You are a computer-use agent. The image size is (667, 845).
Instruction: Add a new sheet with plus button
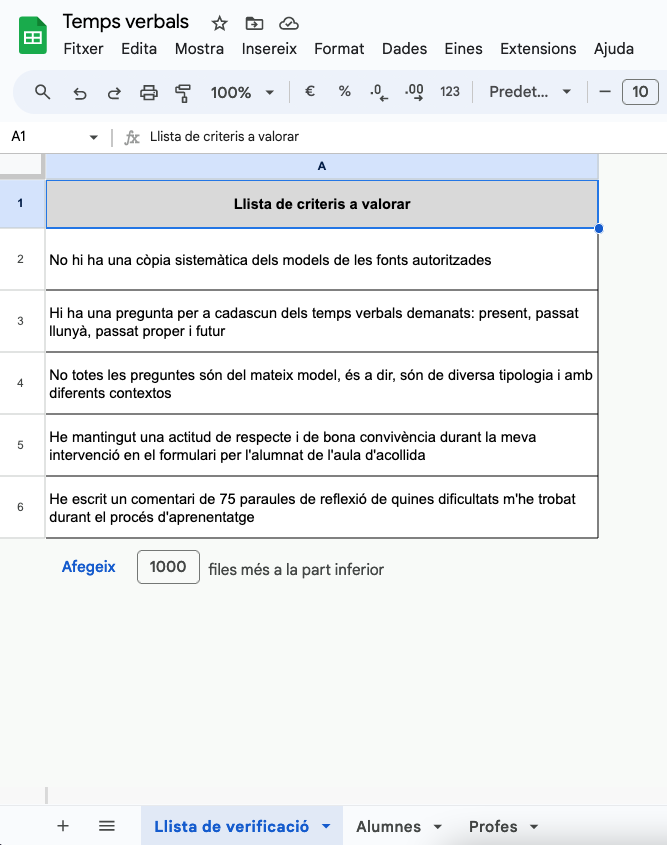63,826
